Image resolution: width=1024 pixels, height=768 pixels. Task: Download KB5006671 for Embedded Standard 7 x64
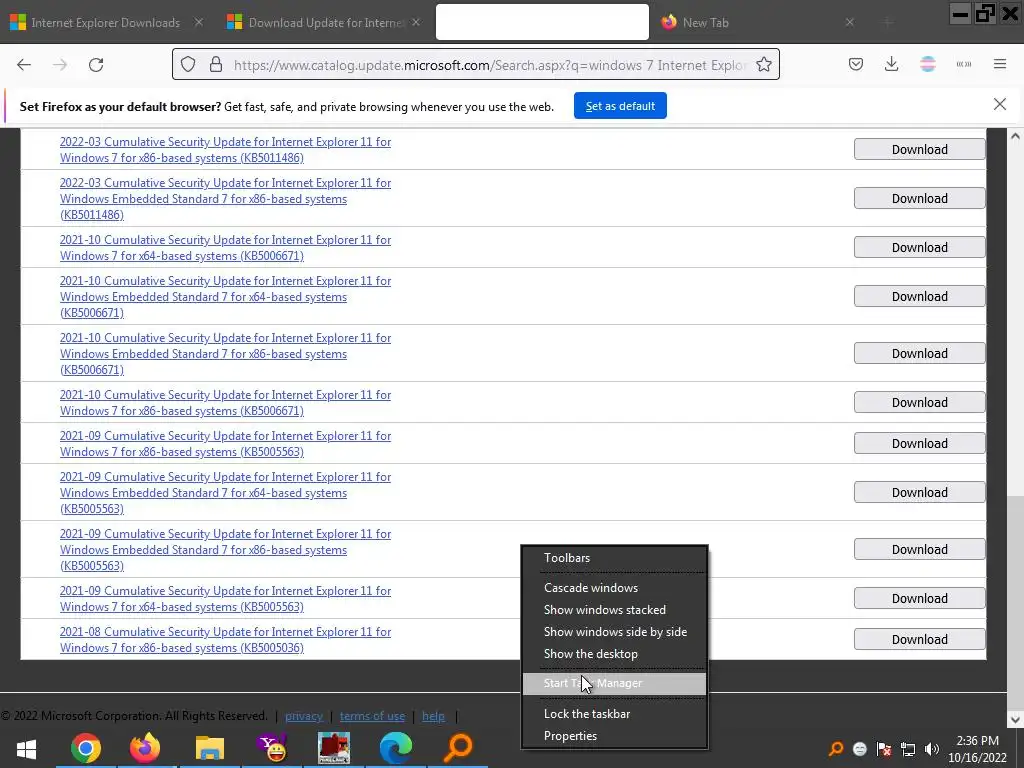point(919,296)
